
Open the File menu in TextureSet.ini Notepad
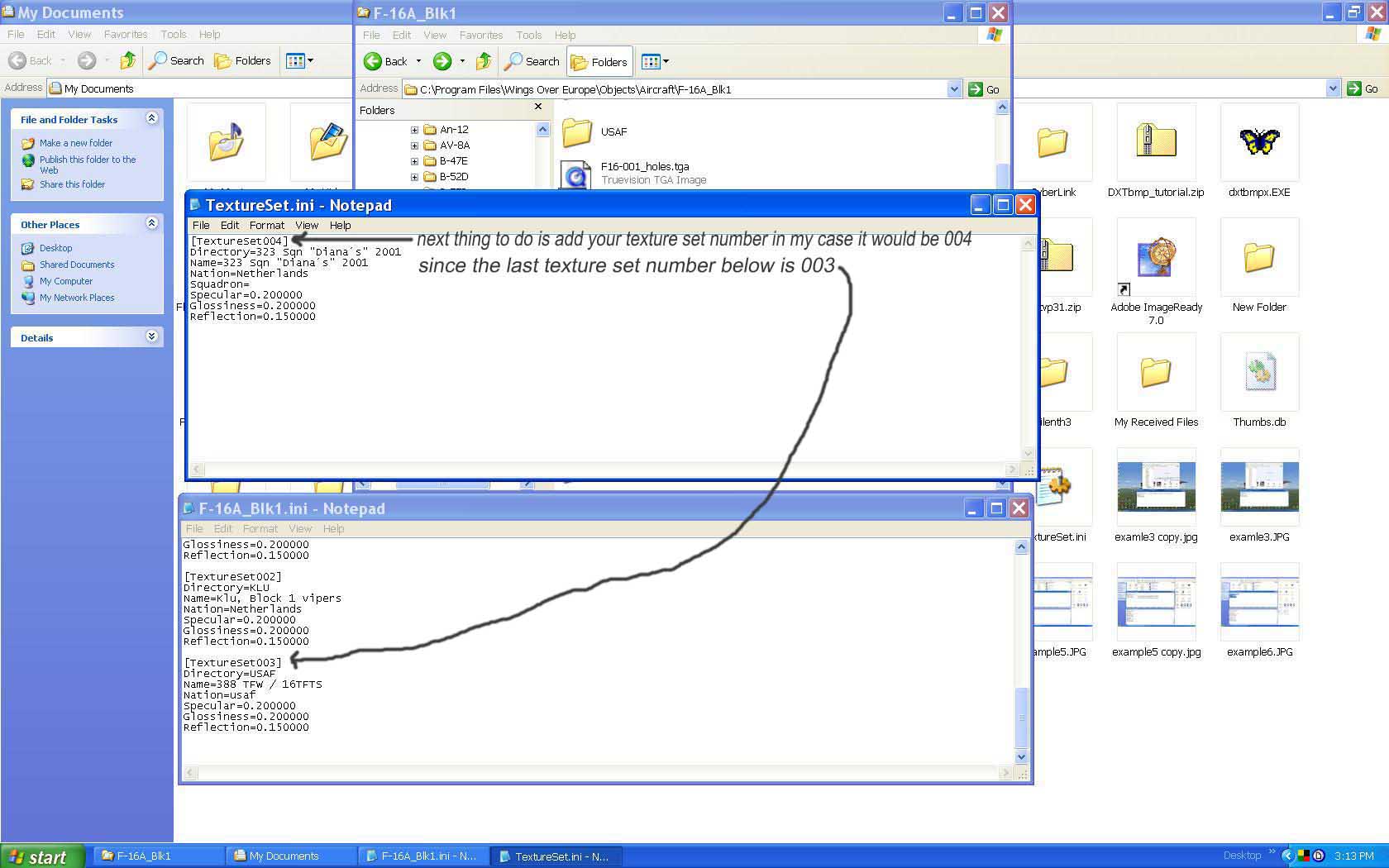click(201, 225)
